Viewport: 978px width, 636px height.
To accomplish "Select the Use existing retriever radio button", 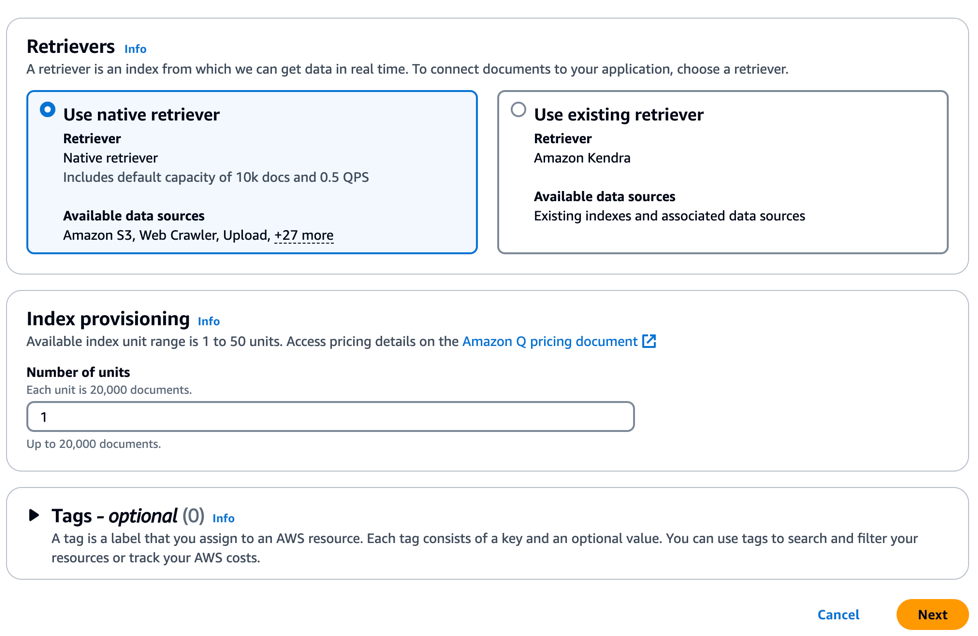I will (x=518, y=110).
